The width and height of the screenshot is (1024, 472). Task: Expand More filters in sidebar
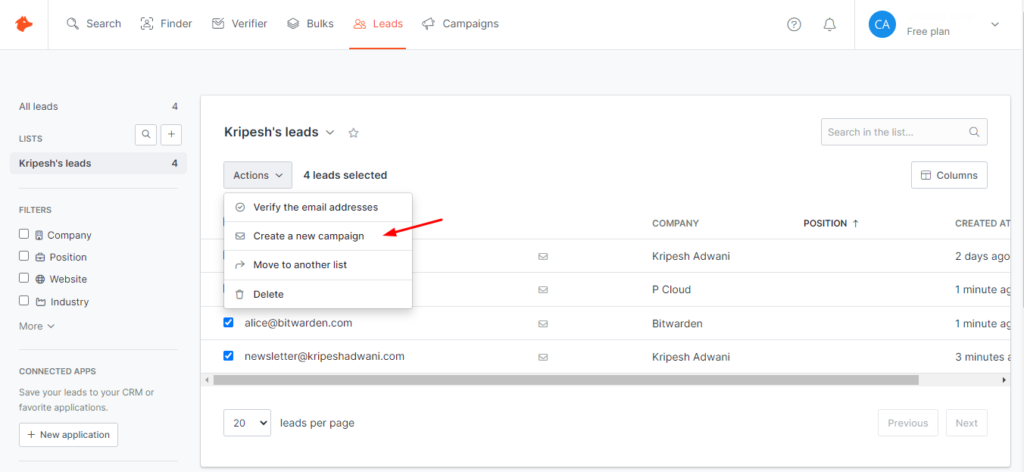point(36,326)
